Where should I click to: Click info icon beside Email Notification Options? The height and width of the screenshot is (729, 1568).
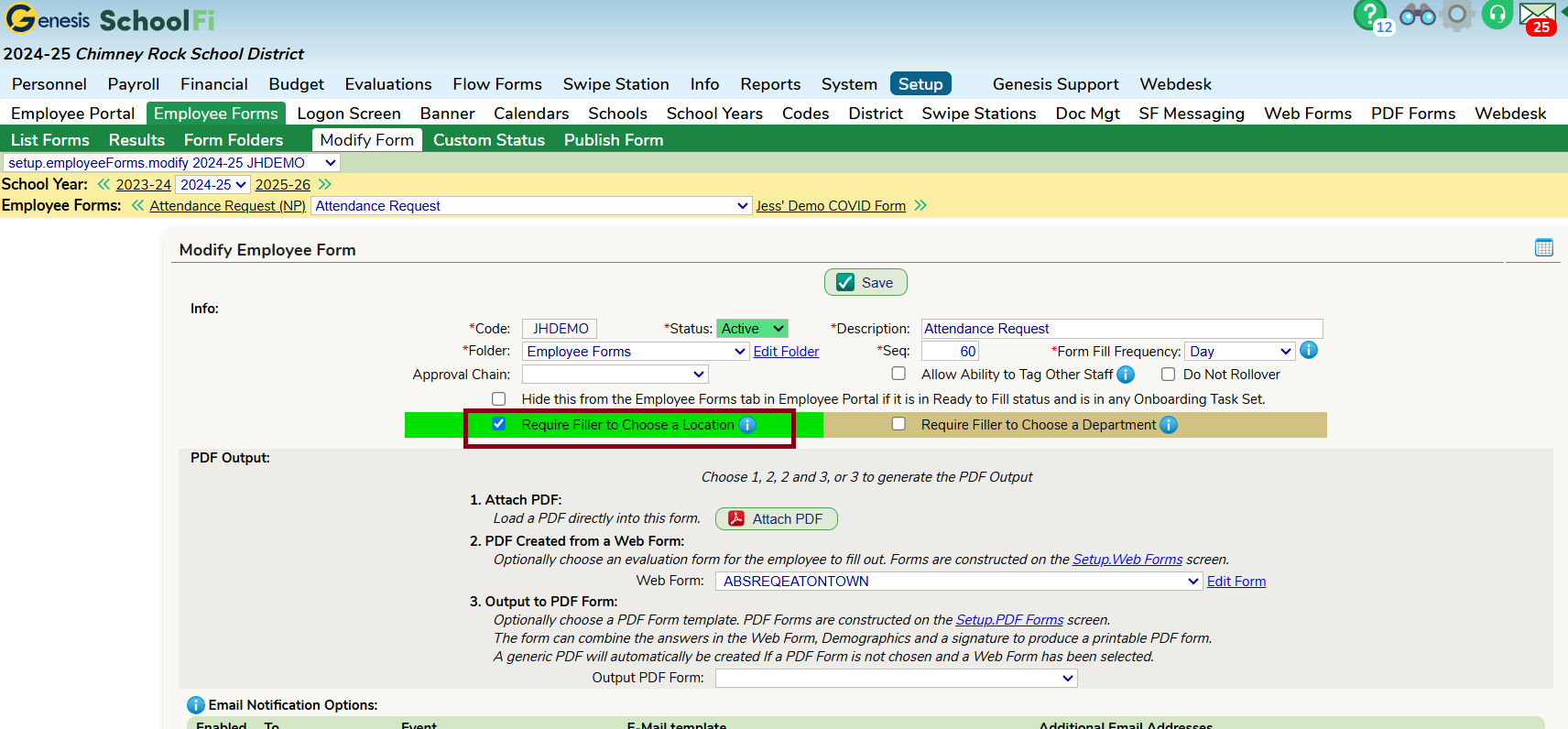click(x=196, y=705)
